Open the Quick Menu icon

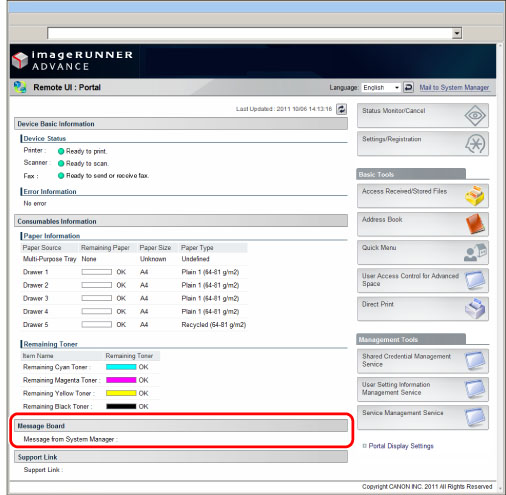point(475,252)
